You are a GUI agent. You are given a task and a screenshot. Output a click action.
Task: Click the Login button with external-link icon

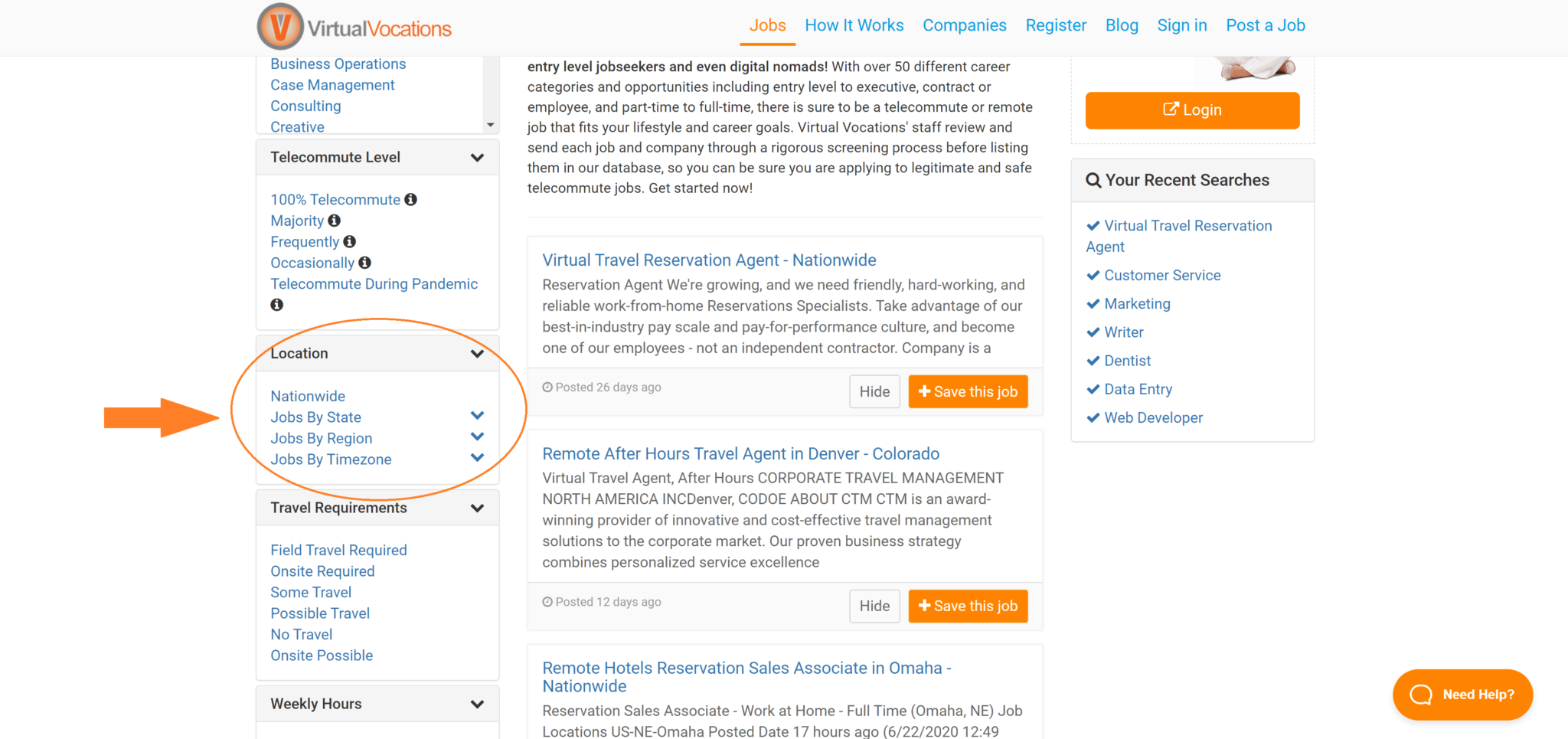pyautogui.click(x=1192, y=110)
